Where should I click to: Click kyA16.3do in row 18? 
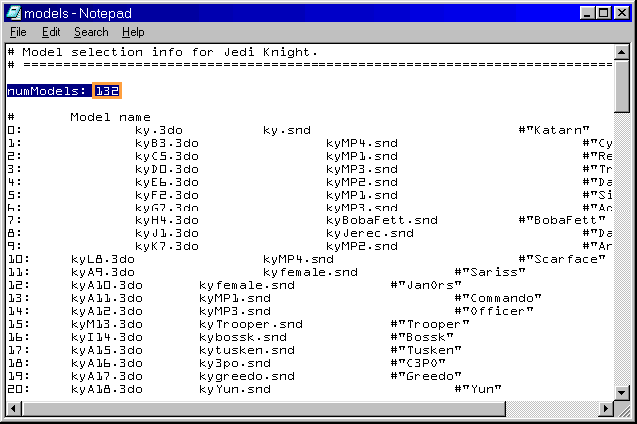coord(106,363)
